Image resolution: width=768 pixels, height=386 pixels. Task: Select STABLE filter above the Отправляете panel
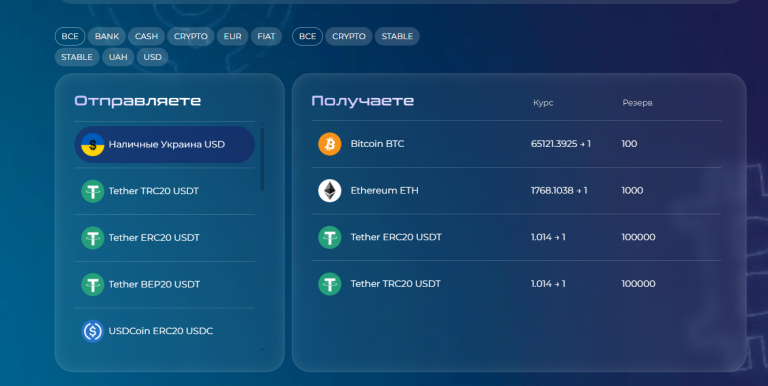(x=77, y=57)
